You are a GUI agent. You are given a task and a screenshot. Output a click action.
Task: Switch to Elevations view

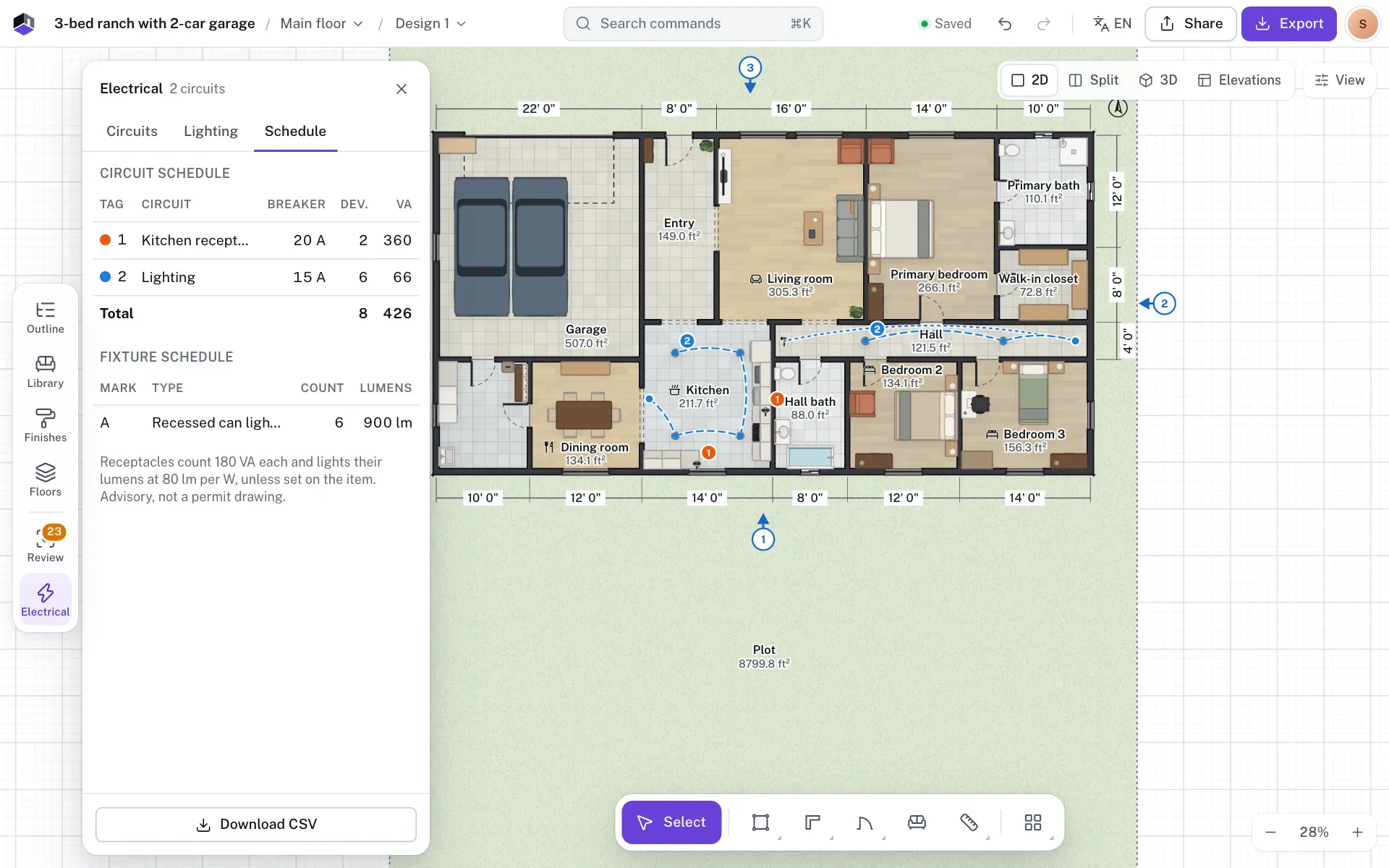(1239, 80)
